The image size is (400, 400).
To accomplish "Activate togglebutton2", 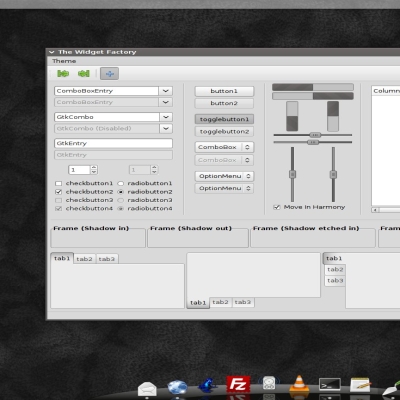I will point(224,131).
